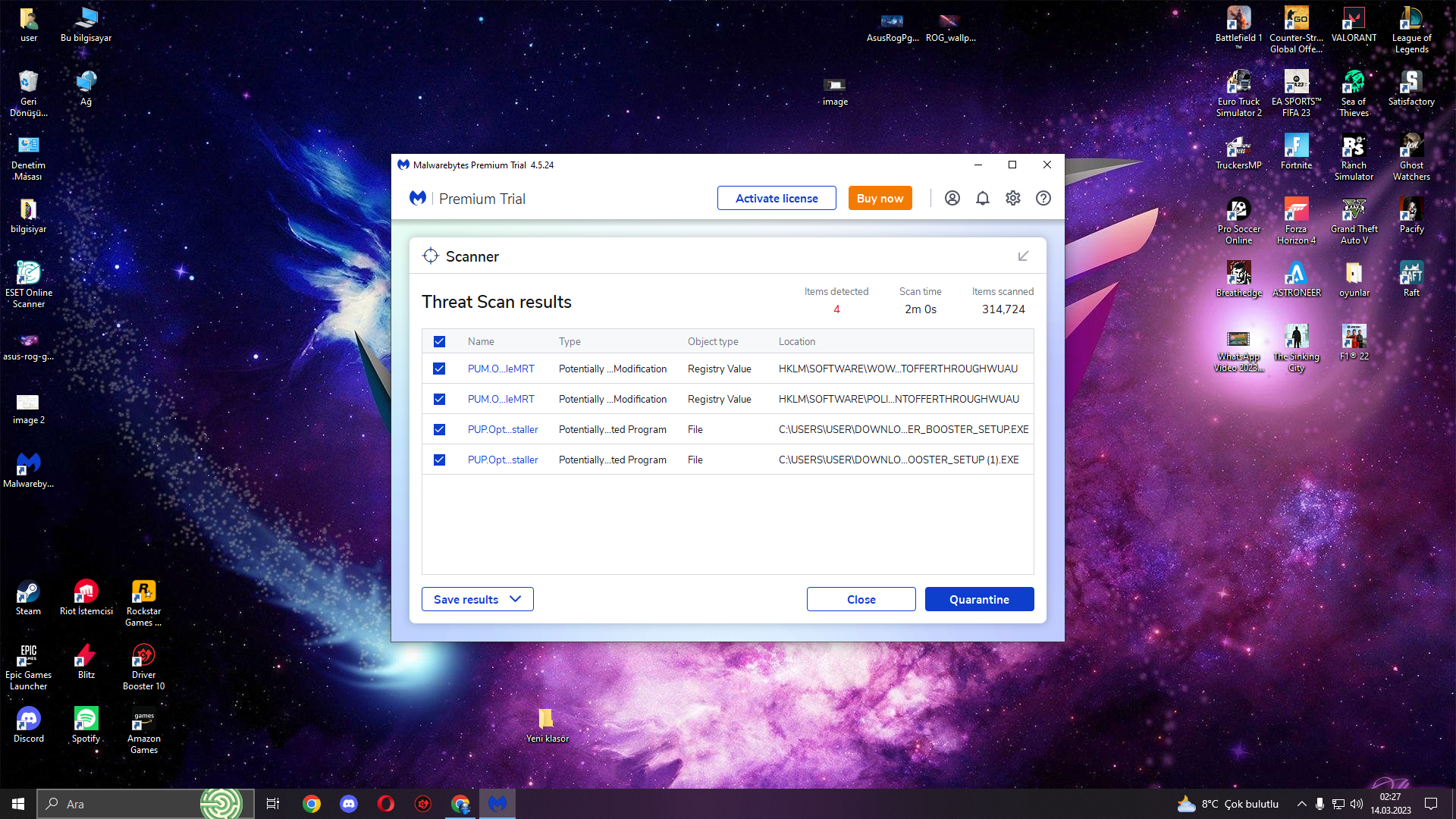
Task: Toggle the select-all checkbox in header row
Action: [x=439, y=342]
